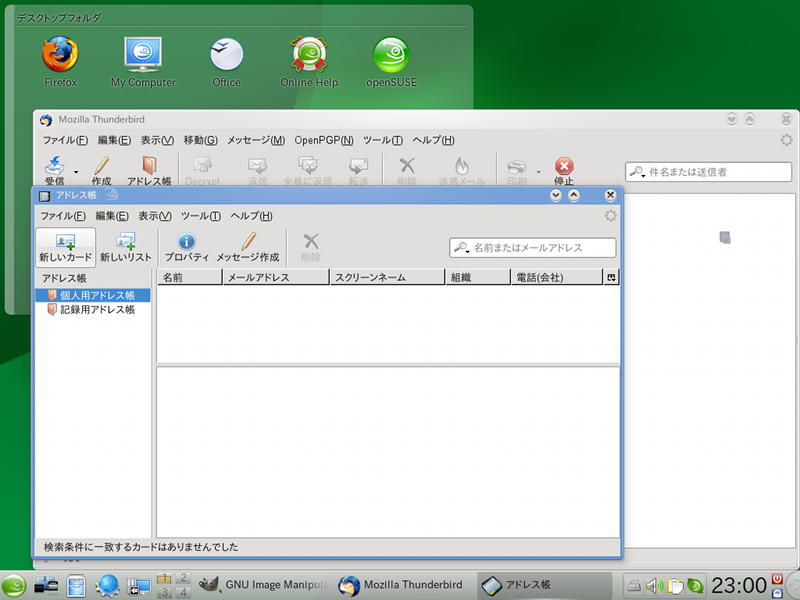
Task: Open プロパティ (Properties) in address book toolbar
Action: point(186,241)
